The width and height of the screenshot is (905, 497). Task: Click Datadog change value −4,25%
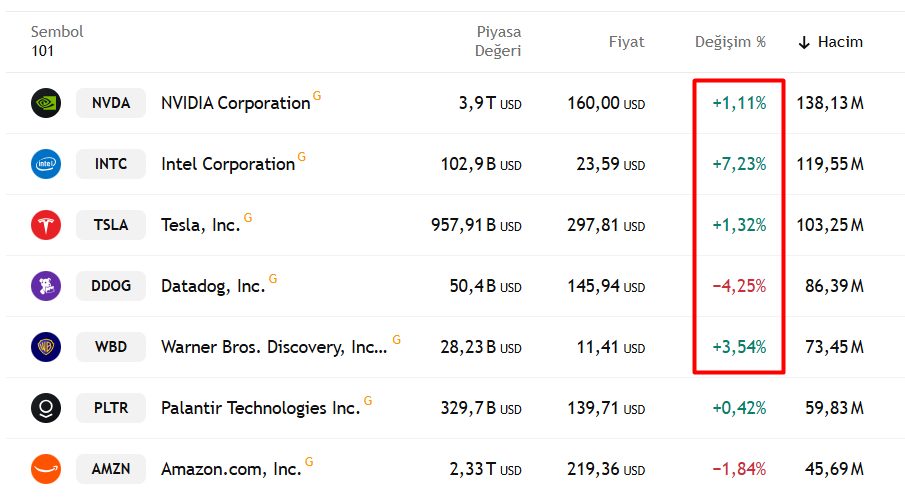click(x=739, y=286)
